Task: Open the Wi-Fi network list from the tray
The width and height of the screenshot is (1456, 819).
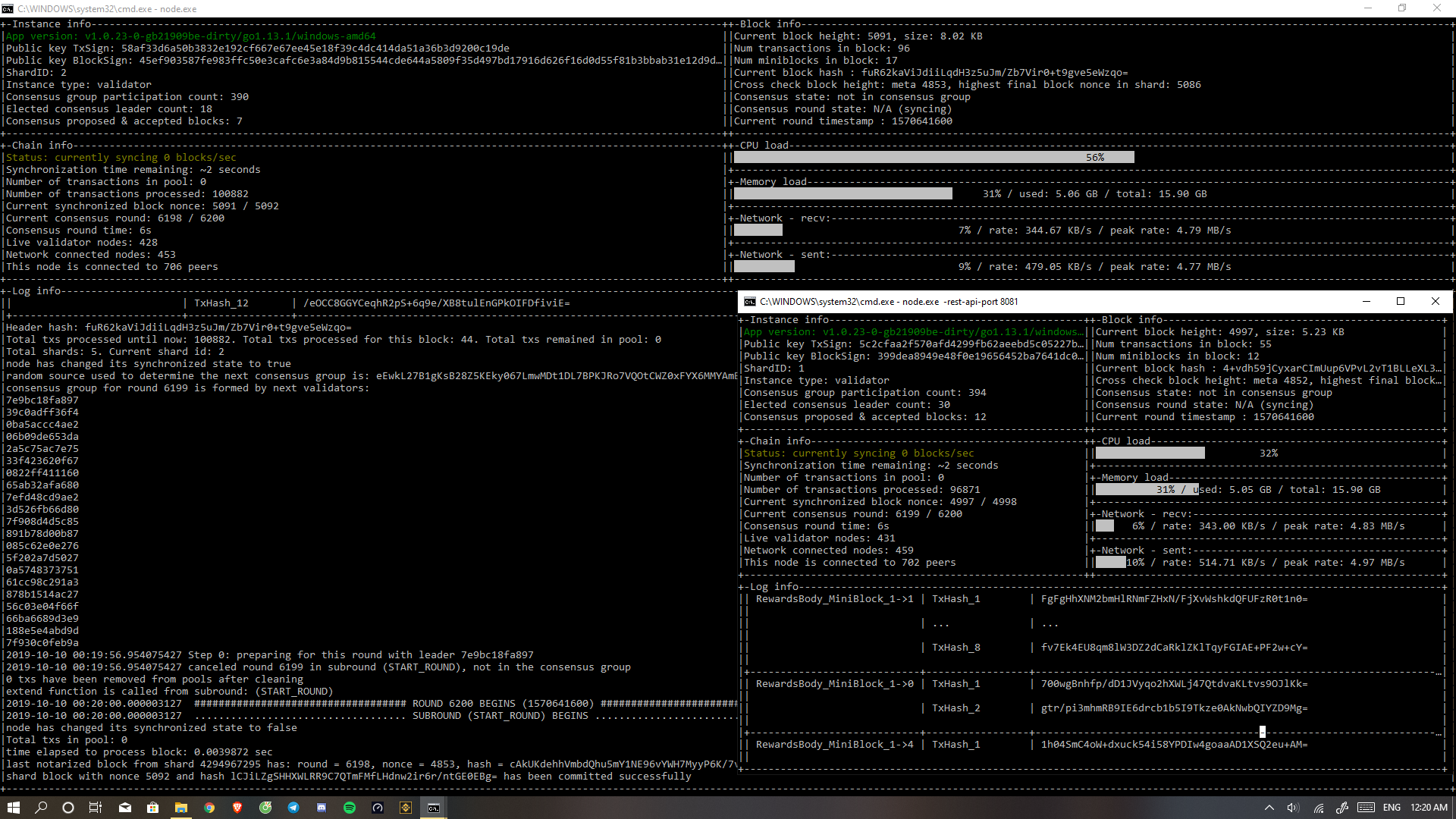Action: click(1319, 808)
